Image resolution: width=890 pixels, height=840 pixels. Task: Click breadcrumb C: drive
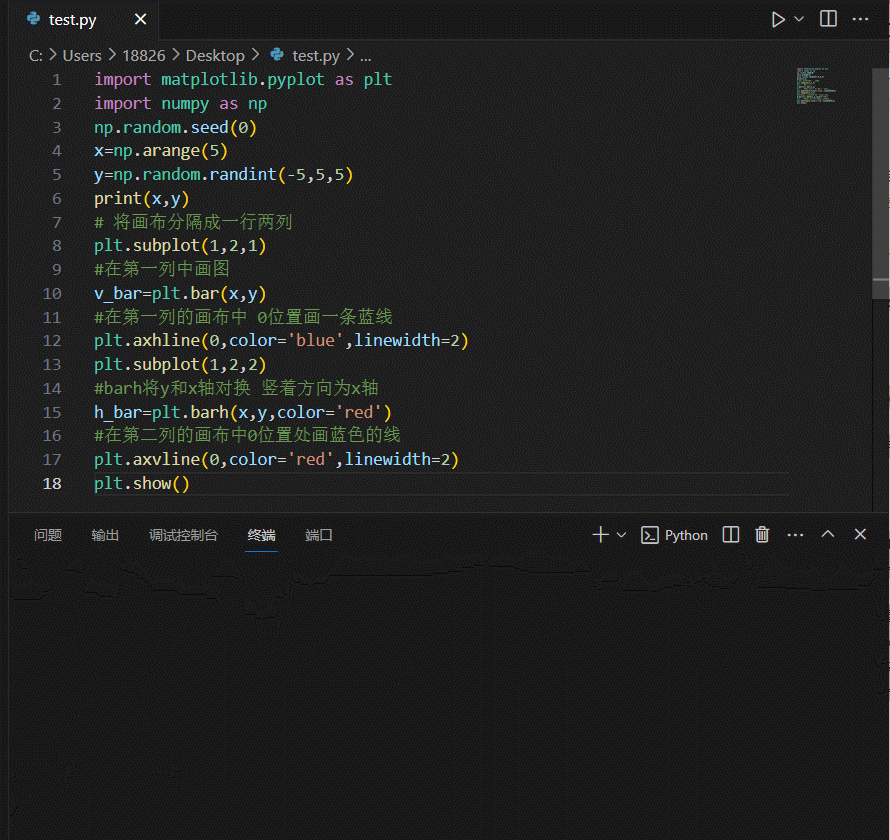pos(35,56)
